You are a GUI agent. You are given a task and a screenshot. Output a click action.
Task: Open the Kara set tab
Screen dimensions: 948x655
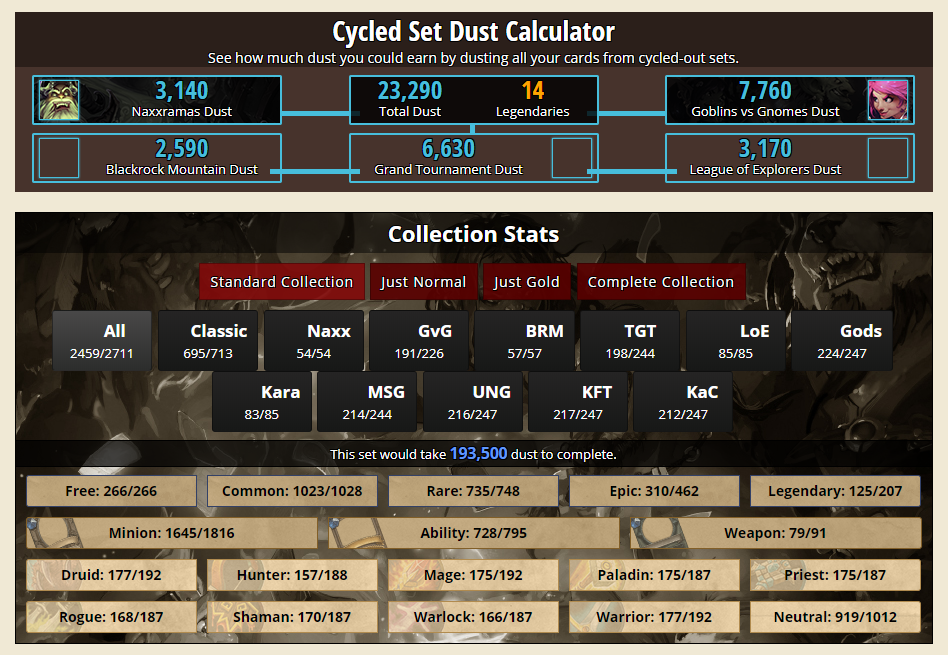pyautogui.click(x=262, y=402)
